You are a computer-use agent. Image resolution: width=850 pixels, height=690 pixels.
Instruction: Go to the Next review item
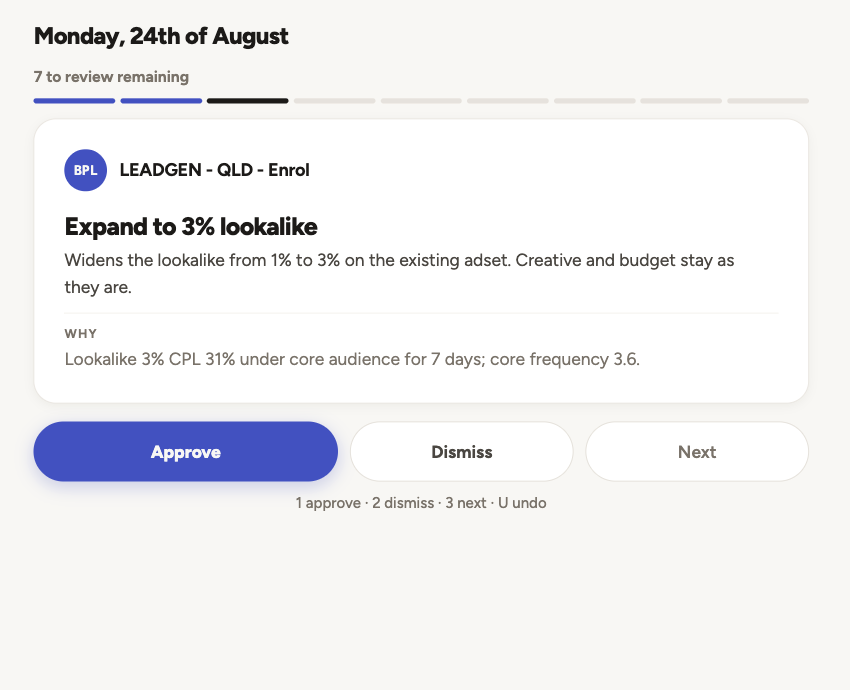click(x=697, y=452)
